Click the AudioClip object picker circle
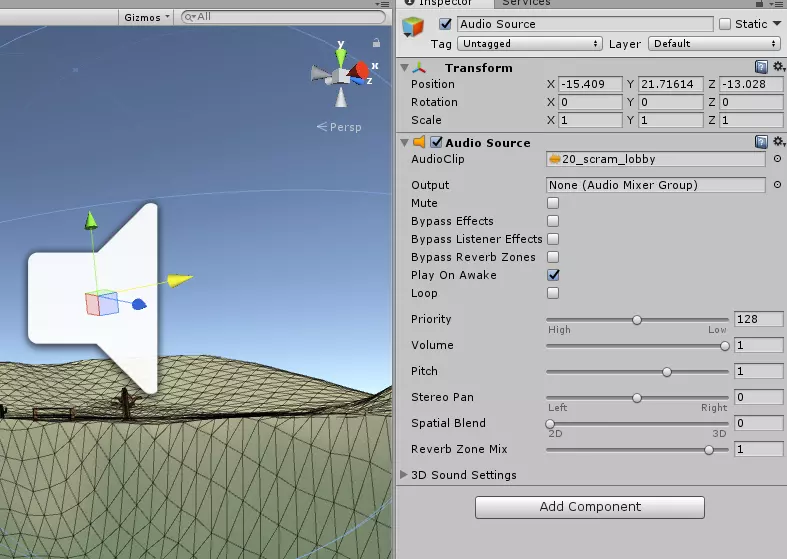Image resolution: width=787 pixels, height=559 pixels. pos(777,159)
